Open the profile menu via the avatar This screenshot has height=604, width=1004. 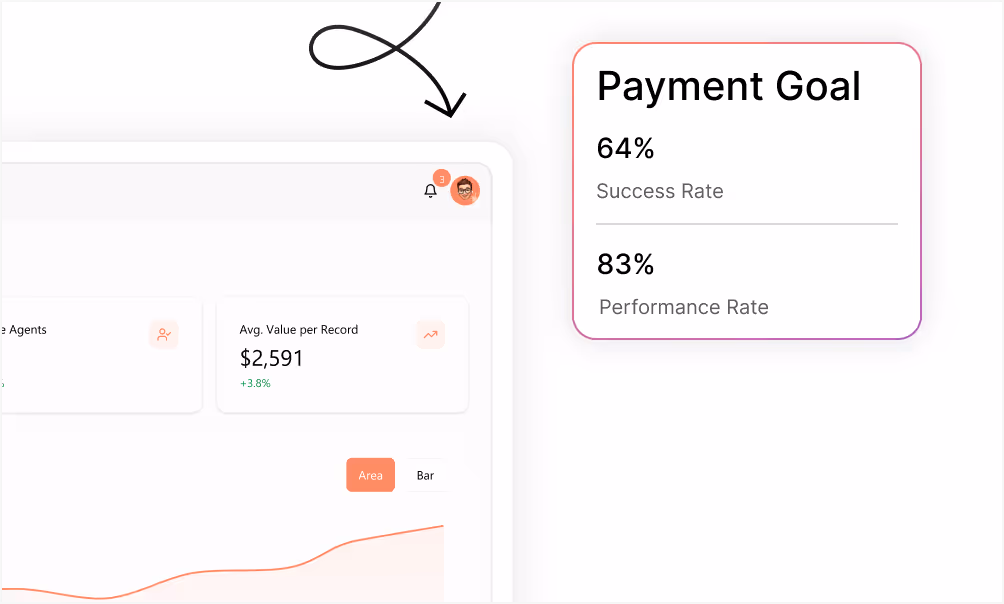pyautogui.click(x=465, y=190)
